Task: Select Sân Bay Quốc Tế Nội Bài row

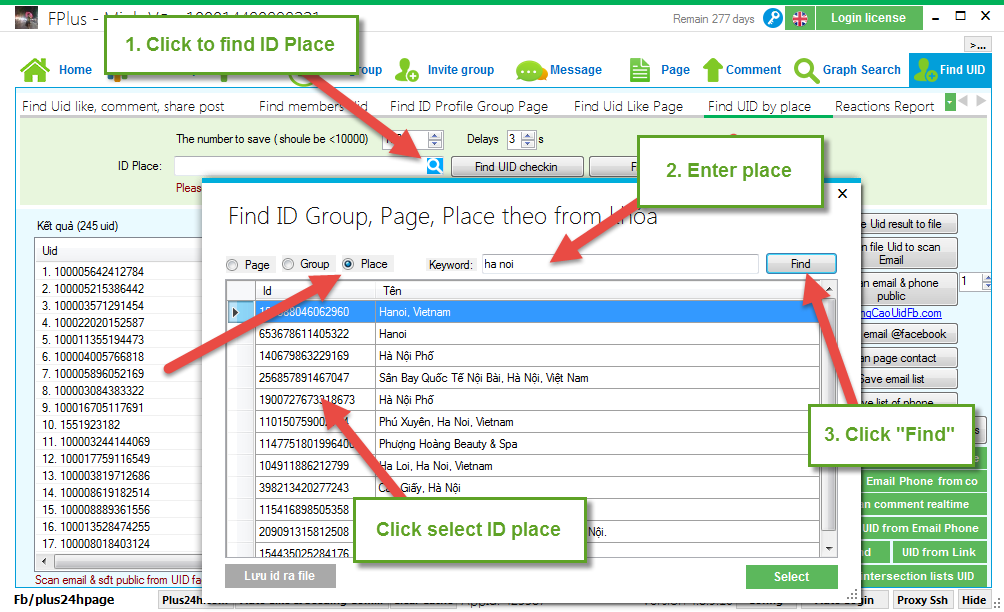Action: click(x=524, y=378)
